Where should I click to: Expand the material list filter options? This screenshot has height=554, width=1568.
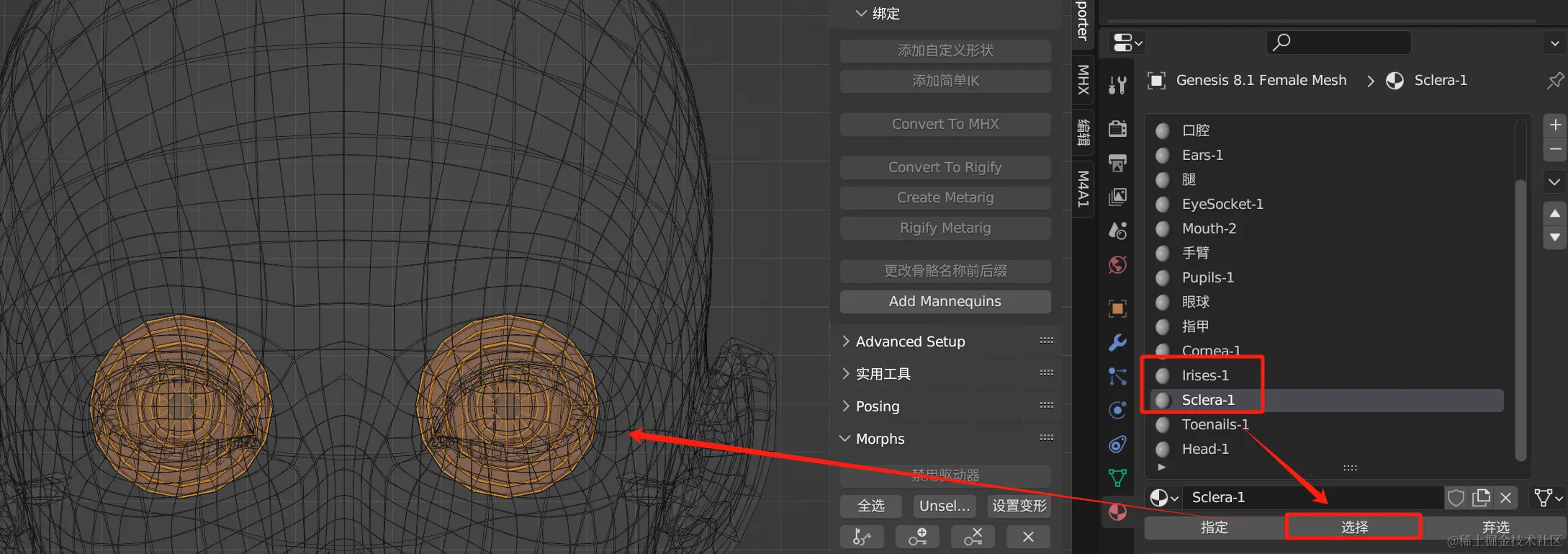(1161, 468)
